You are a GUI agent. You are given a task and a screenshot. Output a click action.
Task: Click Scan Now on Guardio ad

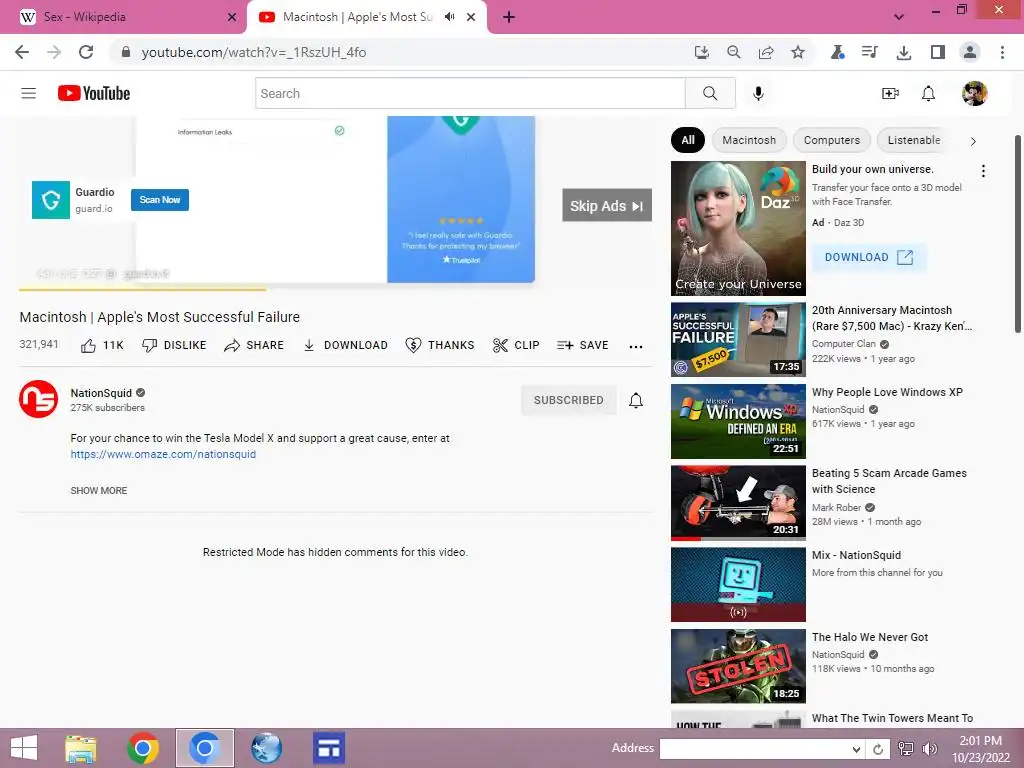tap(160, 200)
